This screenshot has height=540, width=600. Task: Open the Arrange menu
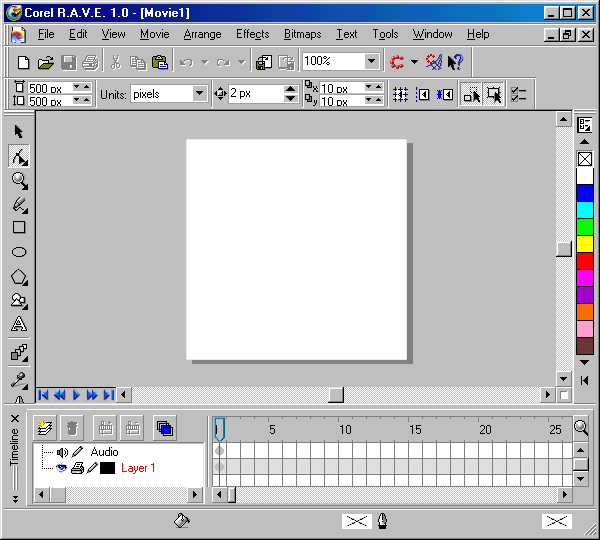click(x=202, y=34)
